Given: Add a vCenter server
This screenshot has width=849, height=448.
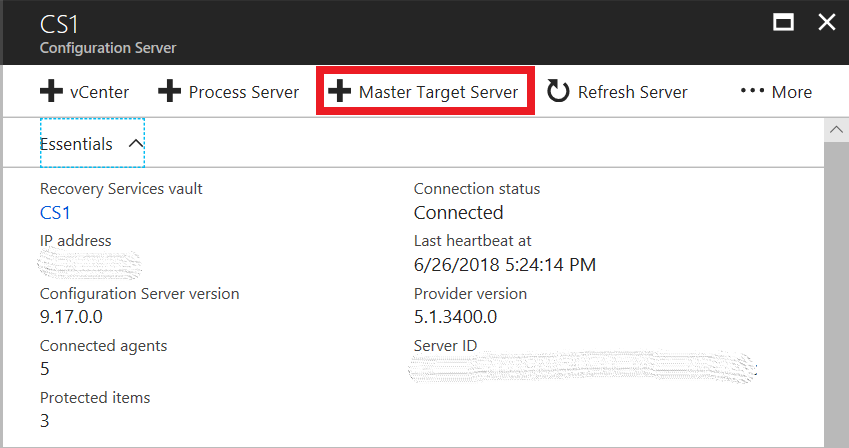Looking at the screenshot, I should point(85,92).
